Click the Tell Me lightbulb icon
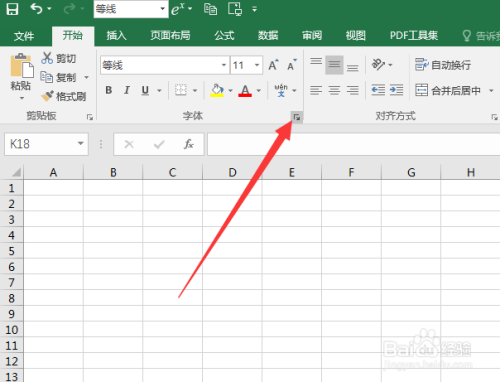 [467, 36]
